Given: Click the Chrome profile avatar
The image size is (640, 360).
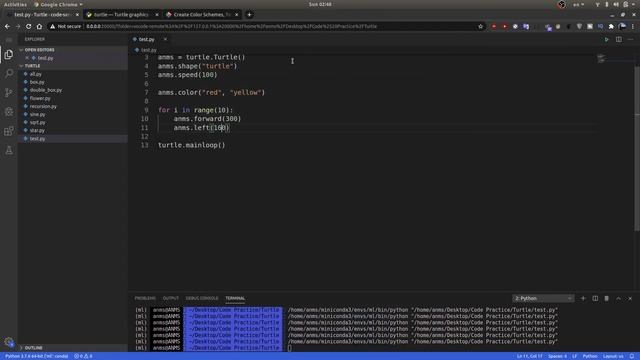Looking at the screenshot, I should pos(622,27).
